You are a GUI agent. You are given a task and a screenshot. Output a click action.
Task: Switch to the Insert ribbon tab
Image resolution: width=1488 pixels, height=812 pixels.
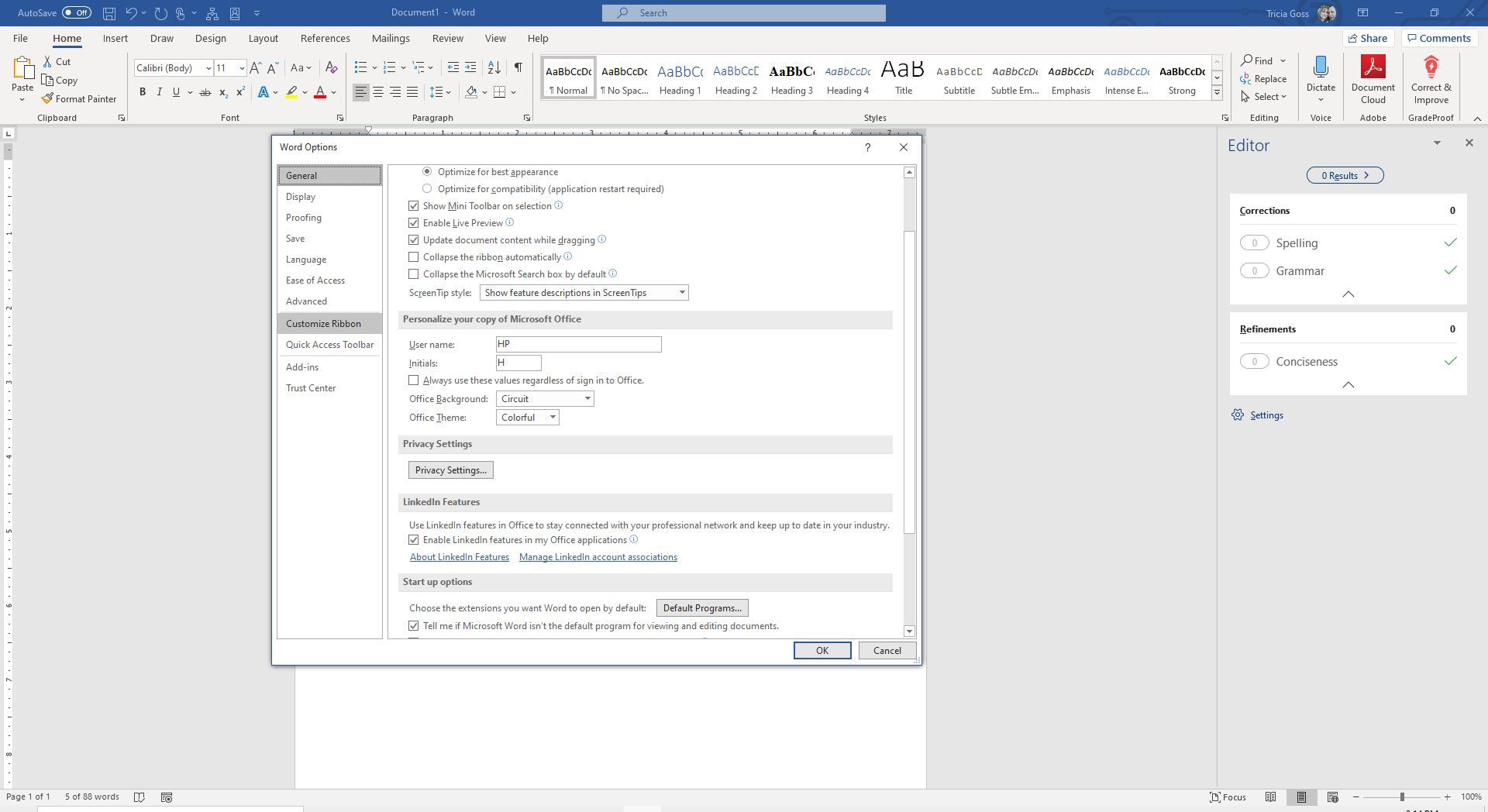click(x=115, y=39)
